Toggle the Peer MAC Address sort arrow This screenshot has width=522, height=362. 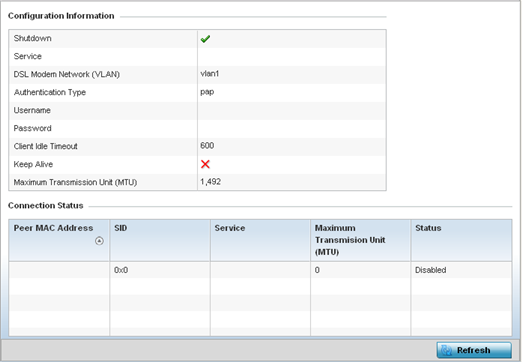point(99,241)
